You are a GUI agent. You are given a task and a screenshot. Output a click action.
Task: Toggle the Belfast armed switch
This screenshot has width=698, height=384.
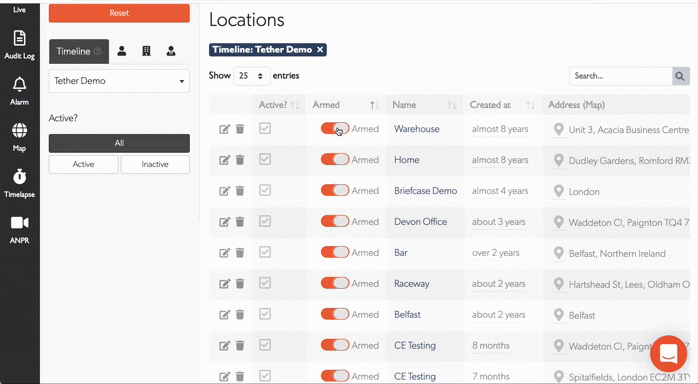point(335,314)
